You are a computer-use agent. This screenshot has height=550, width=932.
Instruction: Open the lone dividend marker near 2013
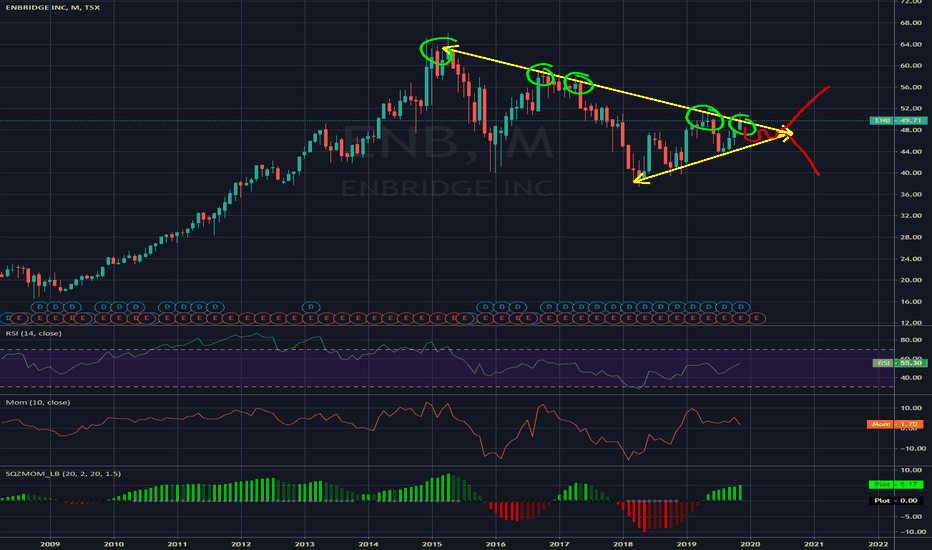[311, 307]
